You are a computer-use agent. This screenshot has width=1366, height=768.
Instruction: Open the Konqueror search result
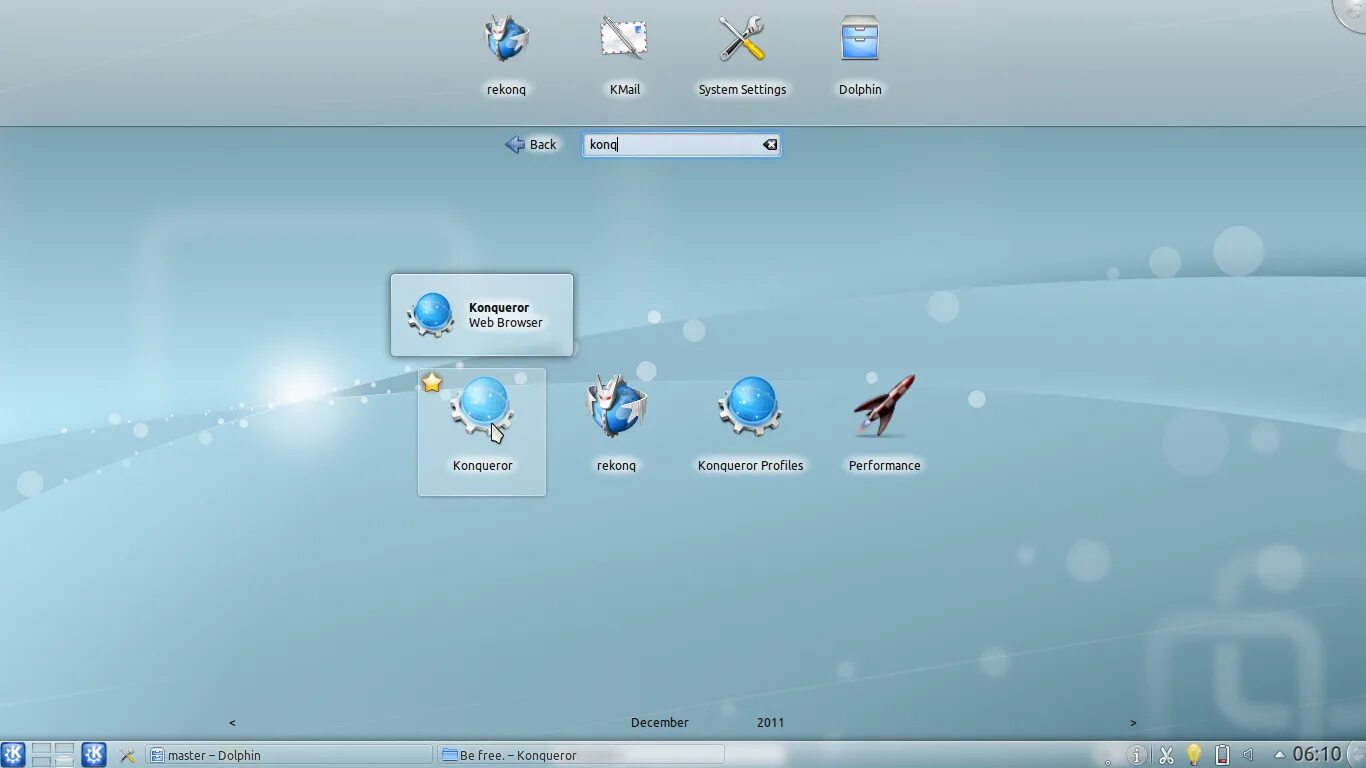coord(482,432)
